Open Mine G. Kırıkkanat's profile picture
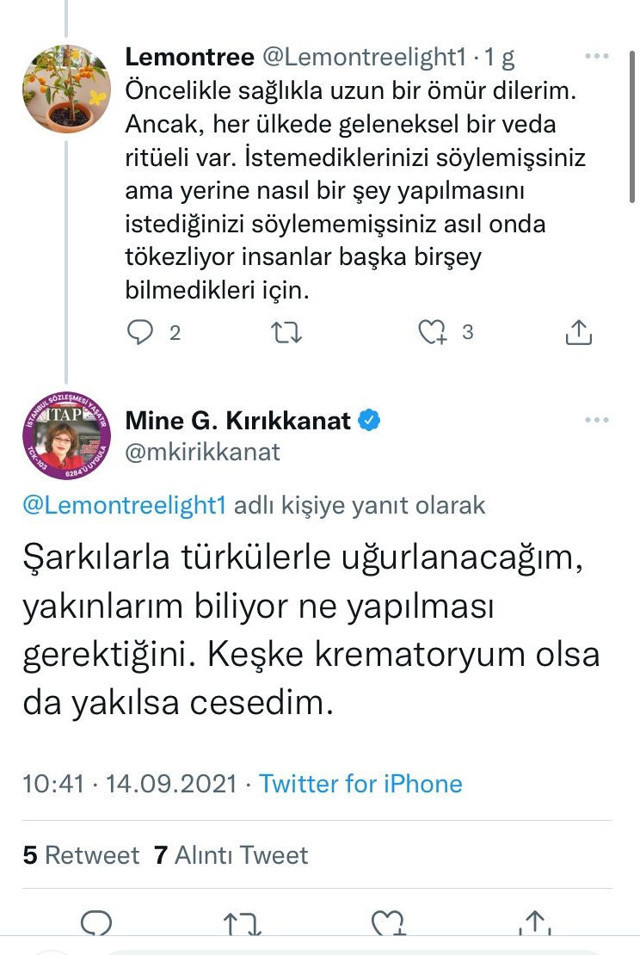This screenshot has width=640, height=955. [x=66, y=435]
